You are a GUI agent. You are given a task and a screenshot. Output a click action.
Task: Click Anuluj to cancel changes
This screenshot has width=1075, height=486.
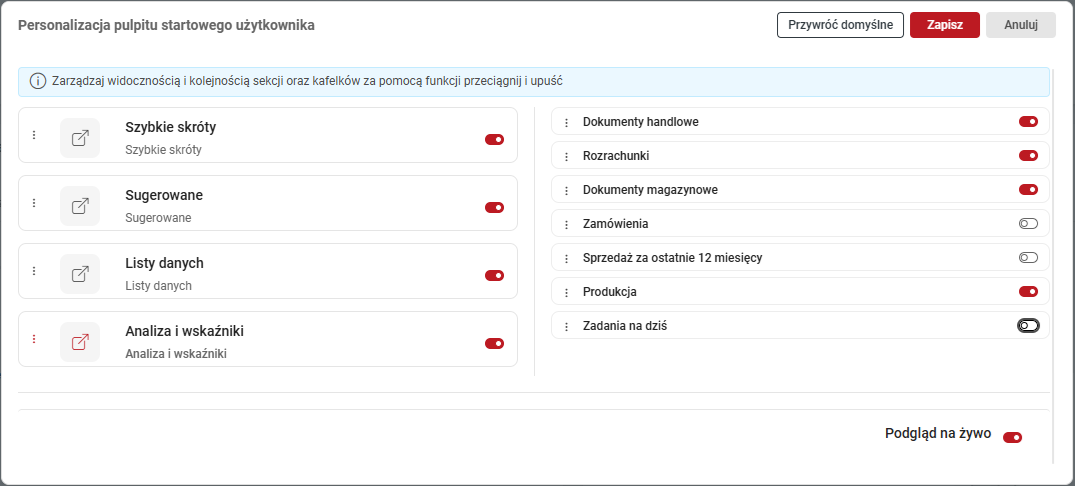[1020, 25]
